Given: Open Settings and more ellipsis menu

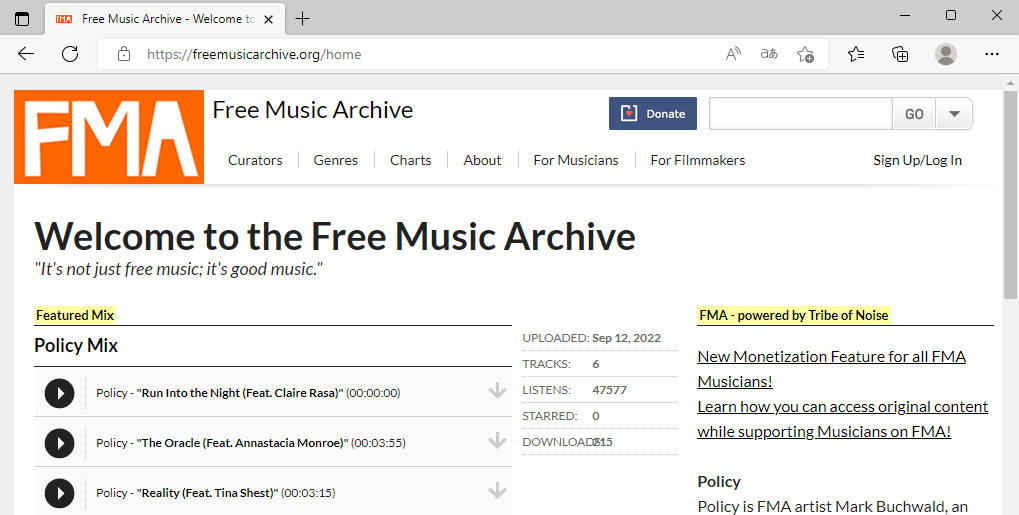Looking at the screenshot, I should coord(992,54).
